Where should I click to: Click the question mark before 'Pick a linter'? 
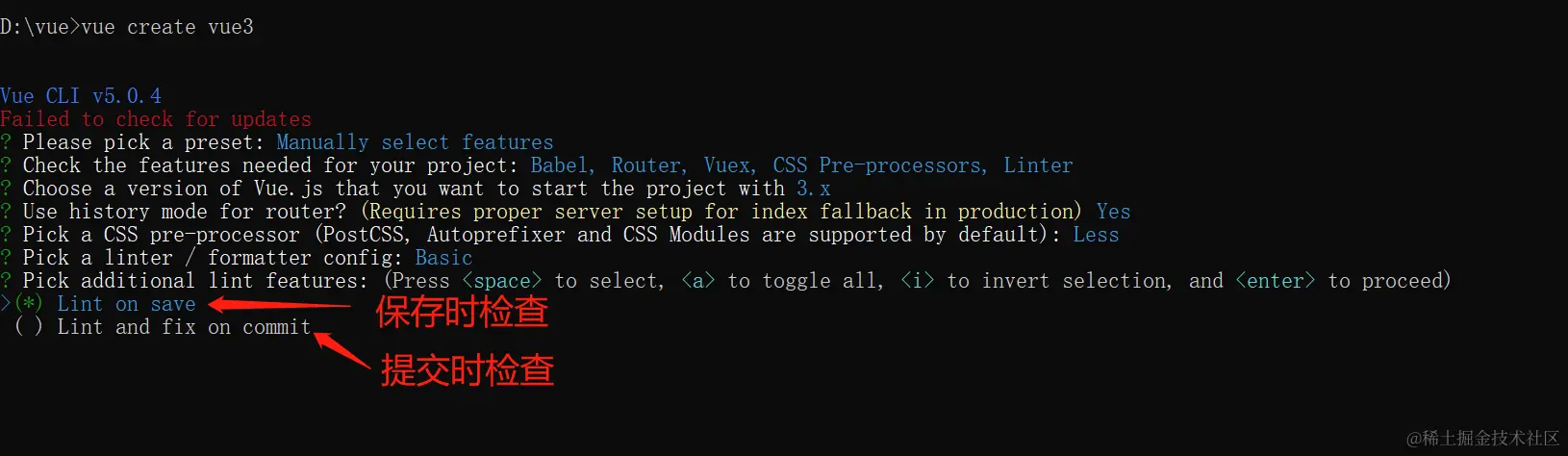click(6, 258)
